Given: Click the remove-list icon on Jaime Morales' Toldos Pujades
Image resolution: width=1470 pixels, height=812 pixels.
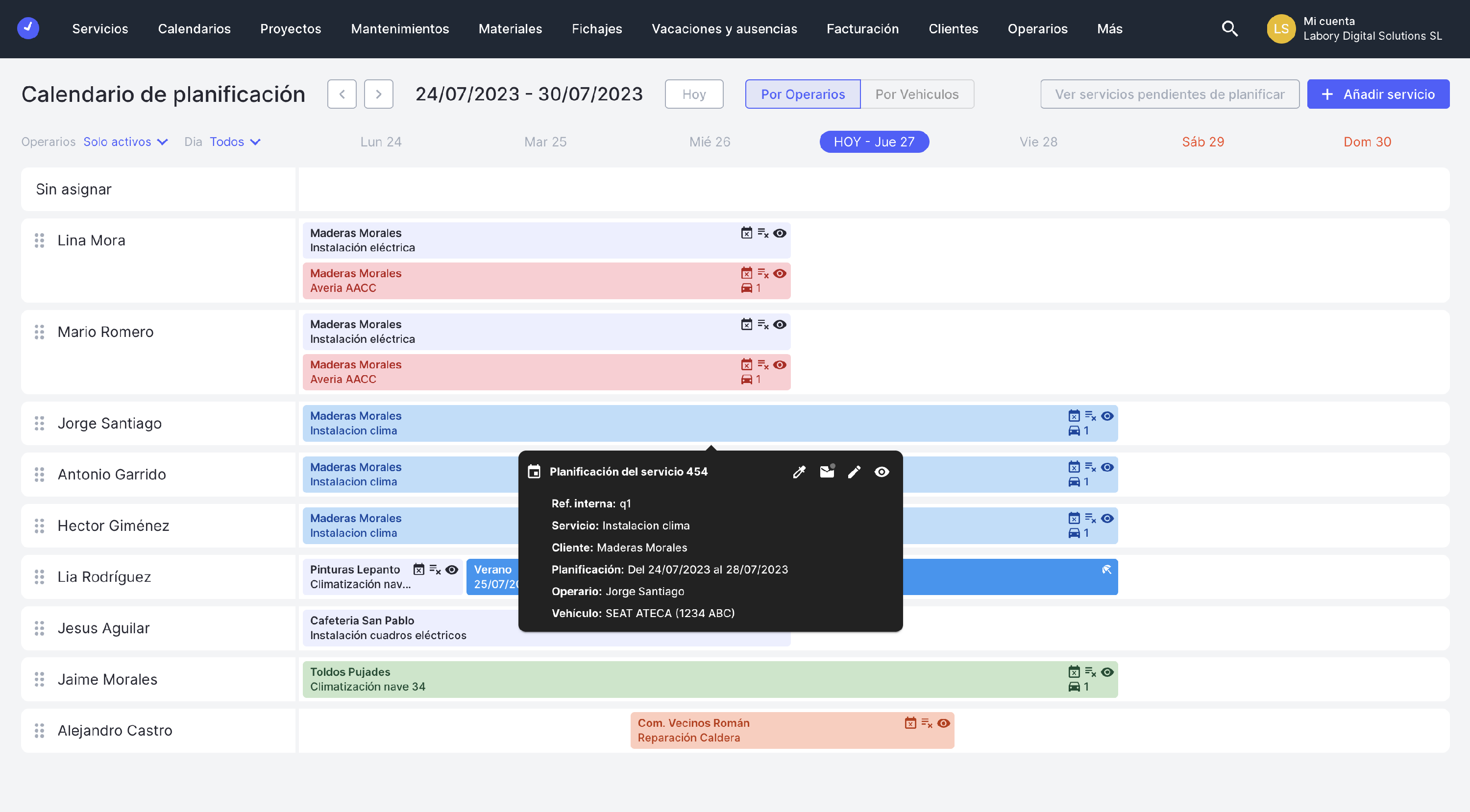Looking at the screenshot, I should tap(1090, 672).
